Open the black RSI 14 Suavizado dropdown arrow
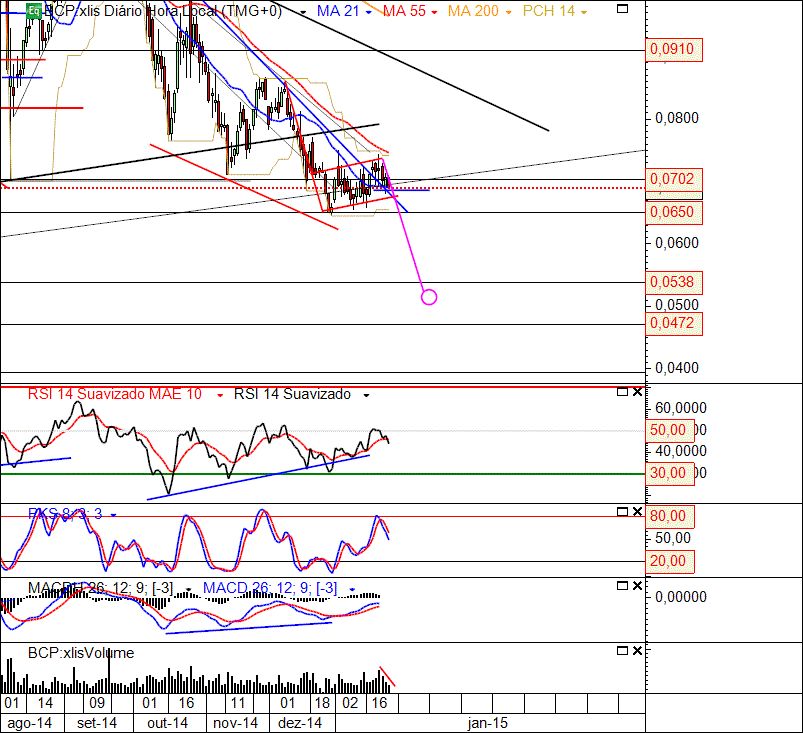 click(366, 395)
